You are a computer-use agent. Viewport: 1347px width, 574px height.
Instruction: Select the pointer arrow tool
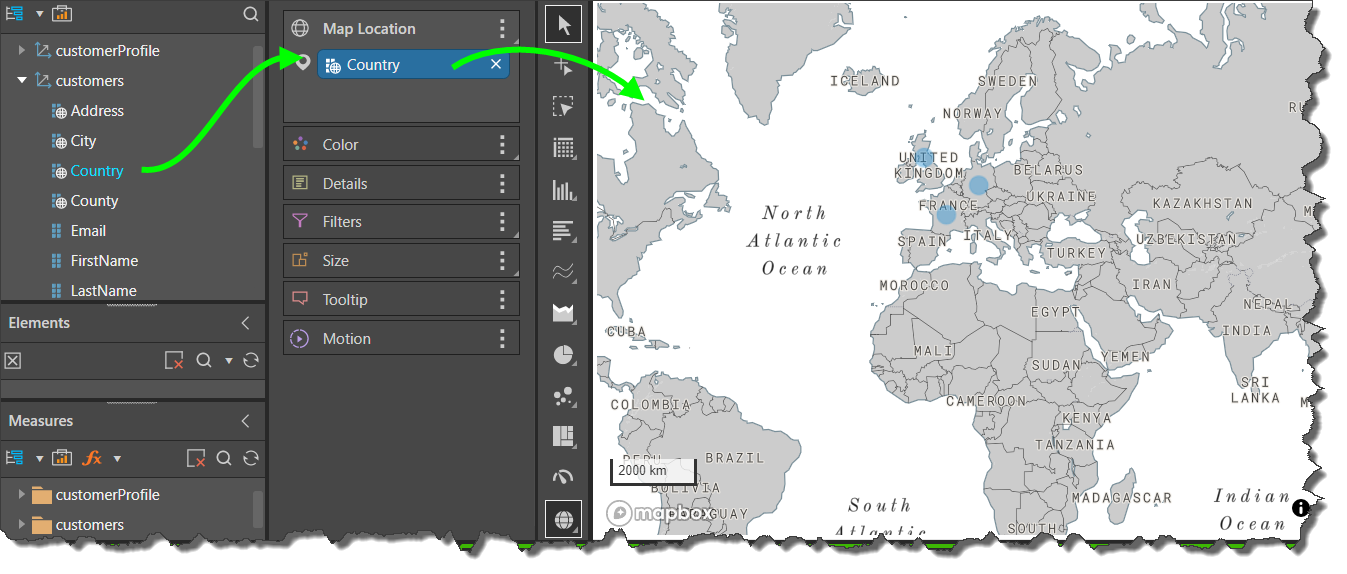click(564, 25)
